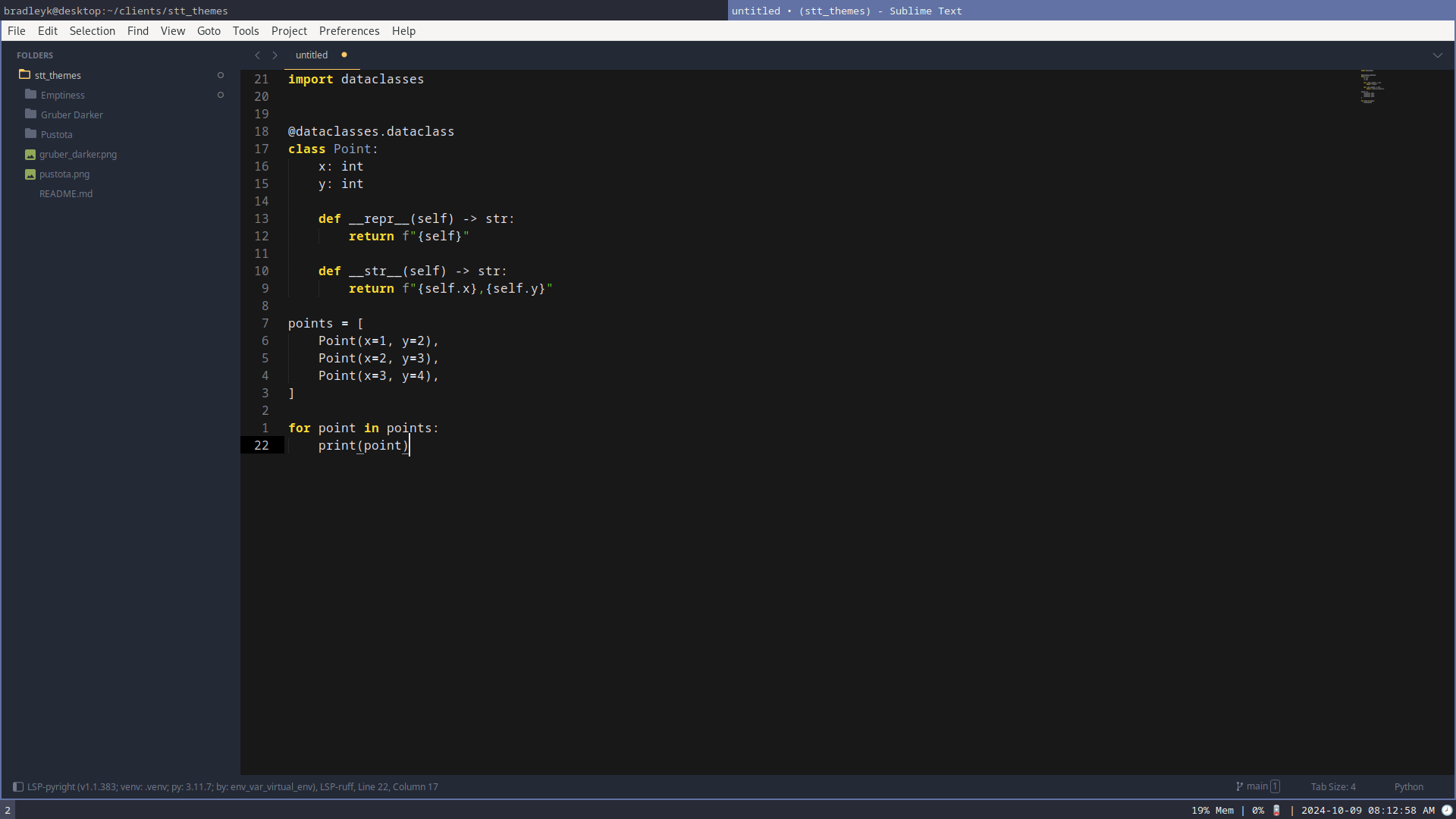
Task: Toggle the sidebar using status bar icon
Action: tap(18, 787)
